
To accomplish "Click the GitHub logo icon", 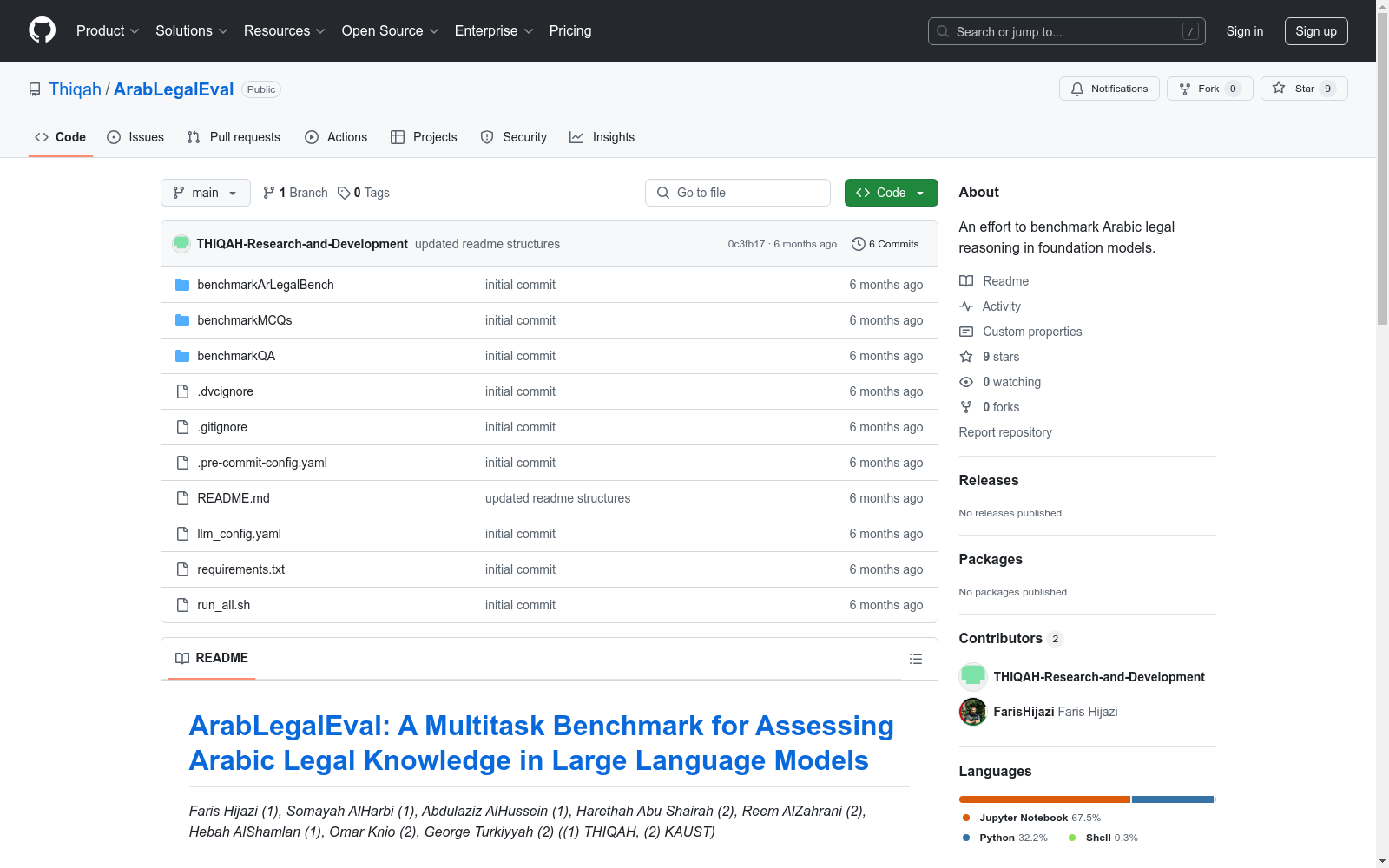I will point(42,30).
